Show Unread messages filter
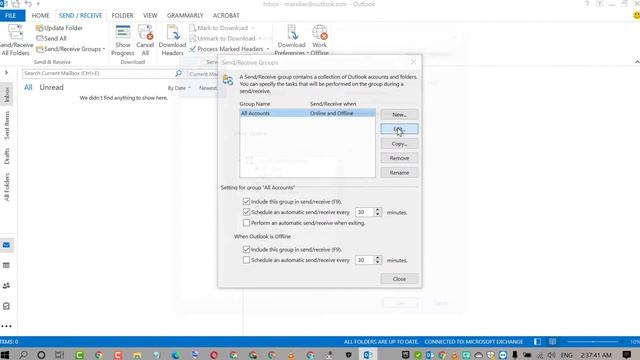 point(51,87)
